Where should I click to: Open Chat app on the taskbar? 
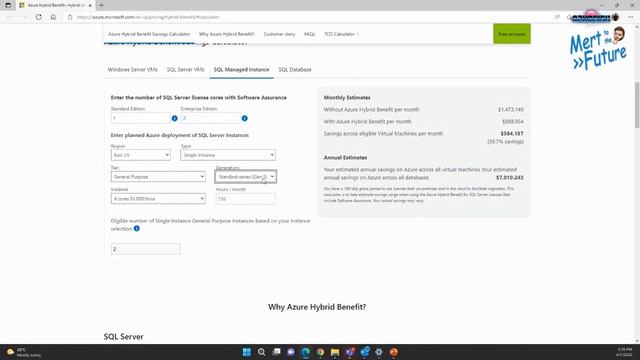291,352
